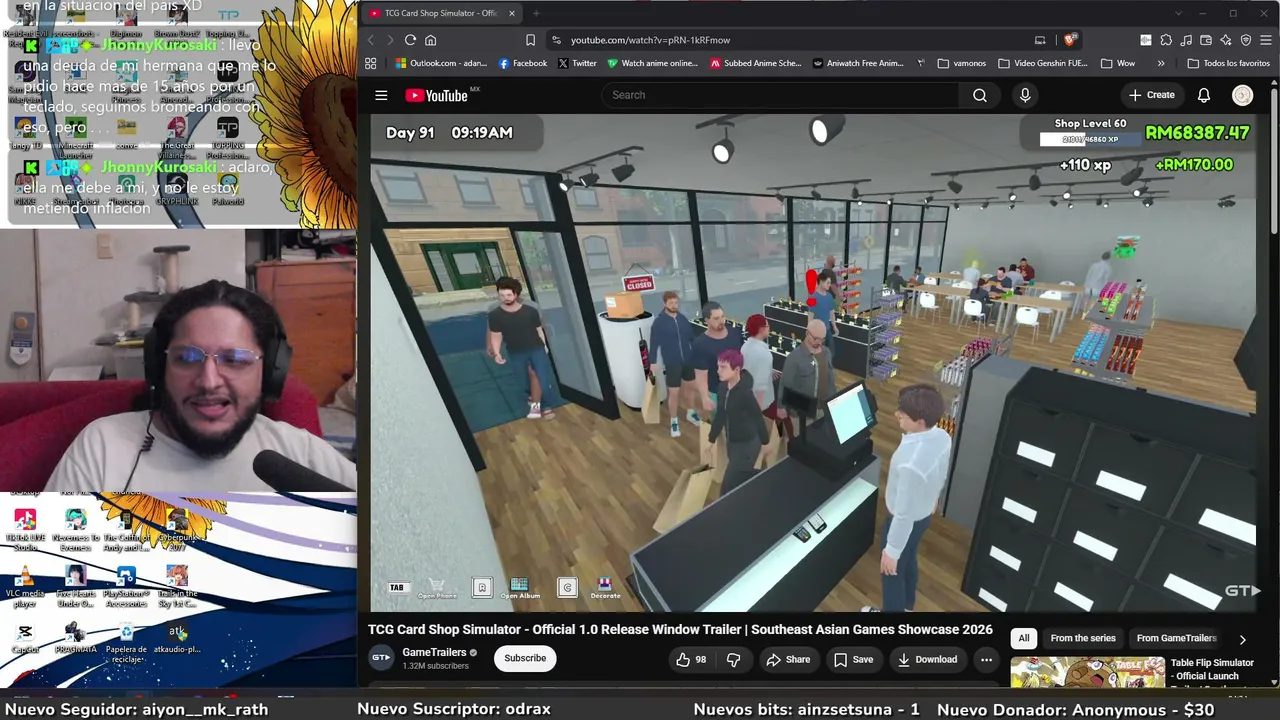Go to the browser home page

click(431, 40)
